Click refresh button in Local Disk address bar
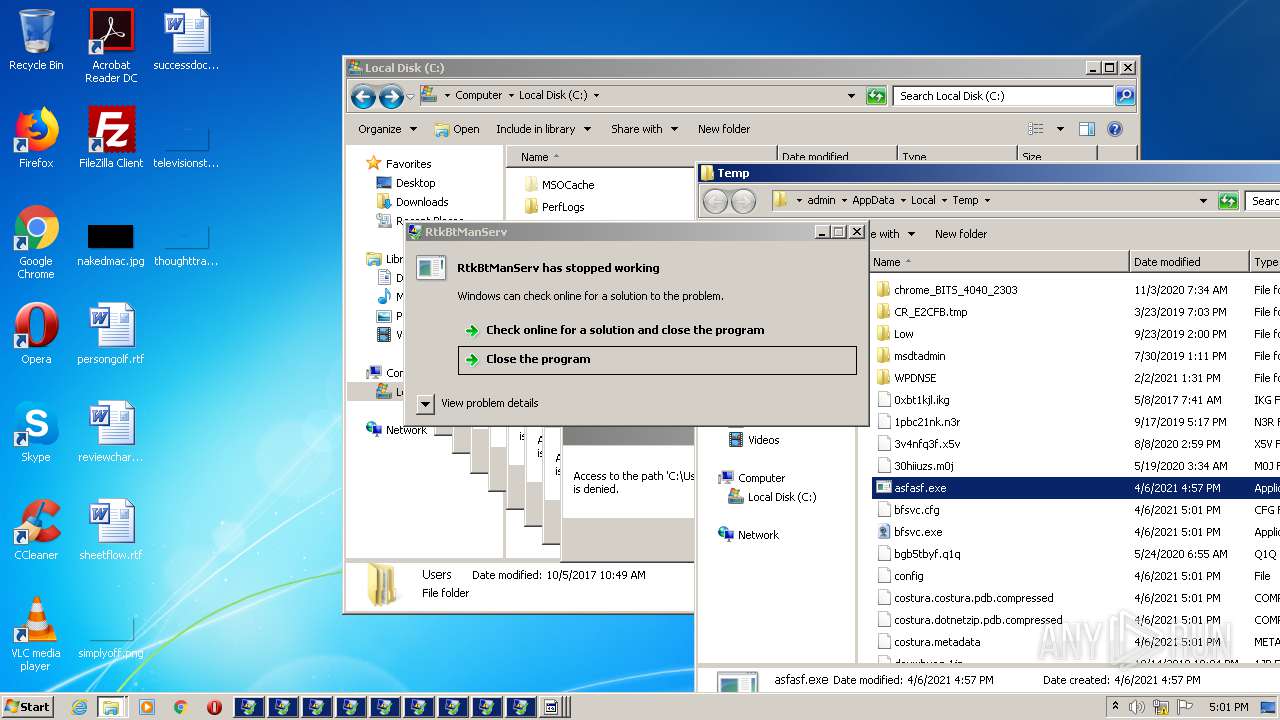 point(876,96)
